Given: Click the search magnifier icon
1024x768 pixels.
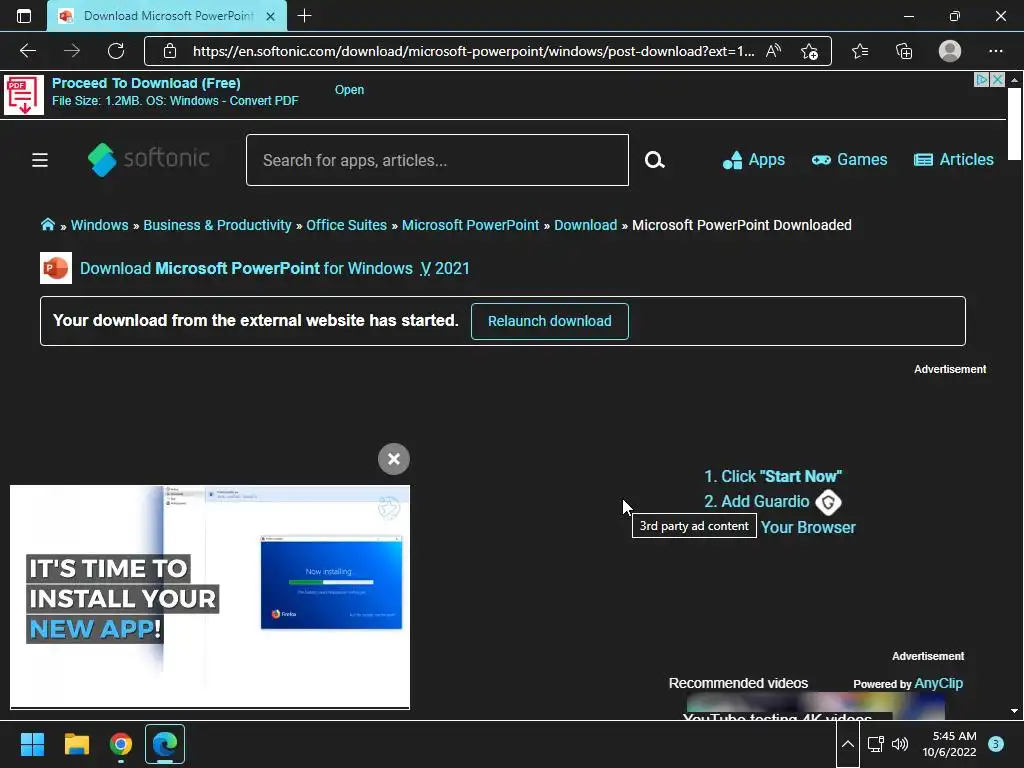Looking at the screenshot, I should (654, 160).
